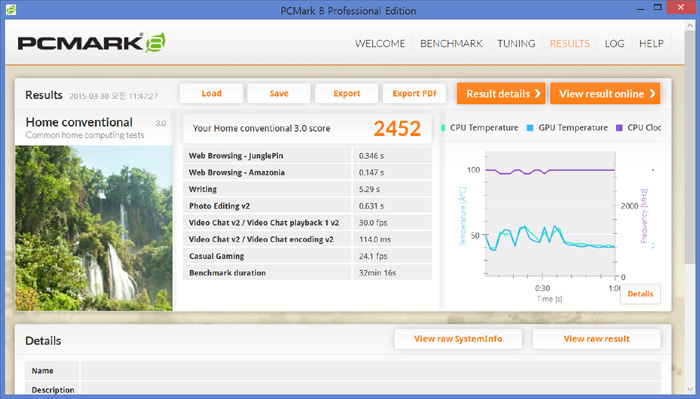
Task: Toggle CPU Temperature legend swatch
Action: pos(443,128)
